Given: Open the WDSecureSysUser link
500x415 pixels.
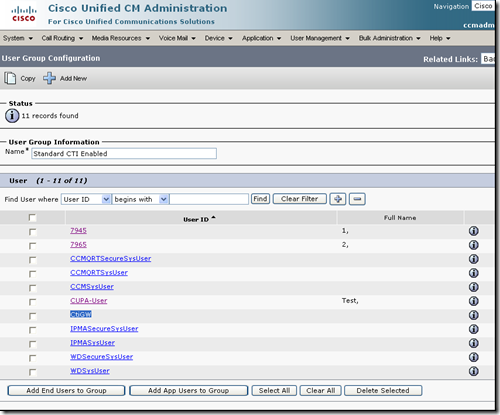Looking at the screenshot, I should [x=102, y=357].
